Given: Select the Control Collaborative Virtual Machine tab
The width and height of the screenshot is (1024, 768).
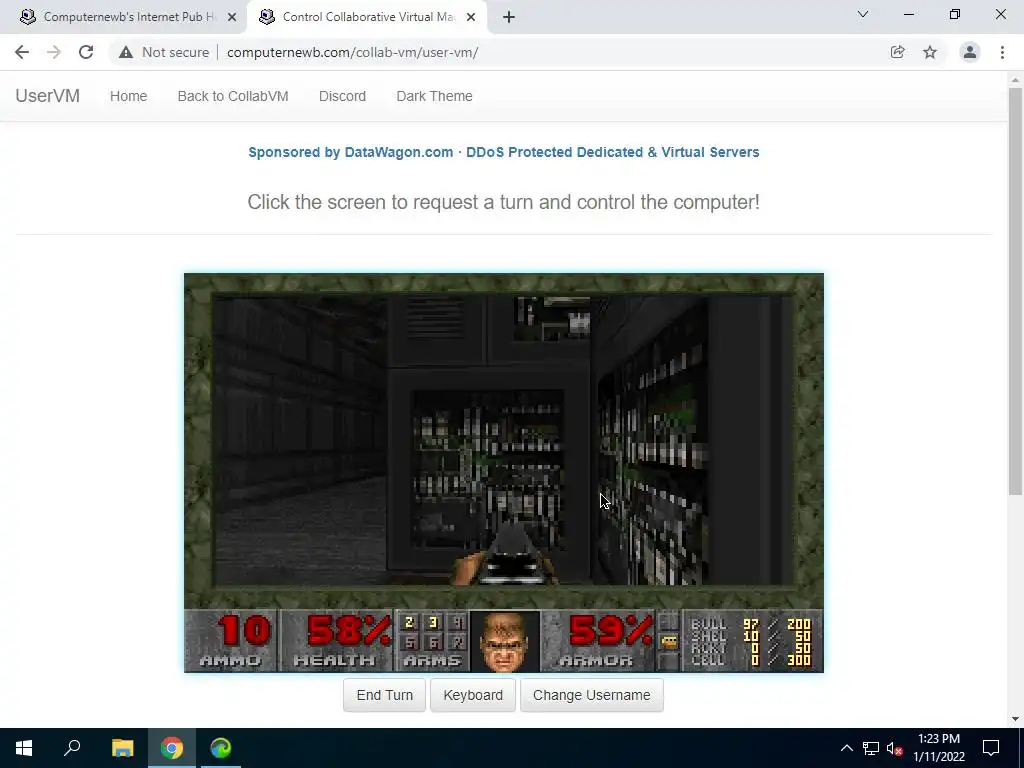Looking at the screenshot, I should pyautogui.click(x=367, y=17).
